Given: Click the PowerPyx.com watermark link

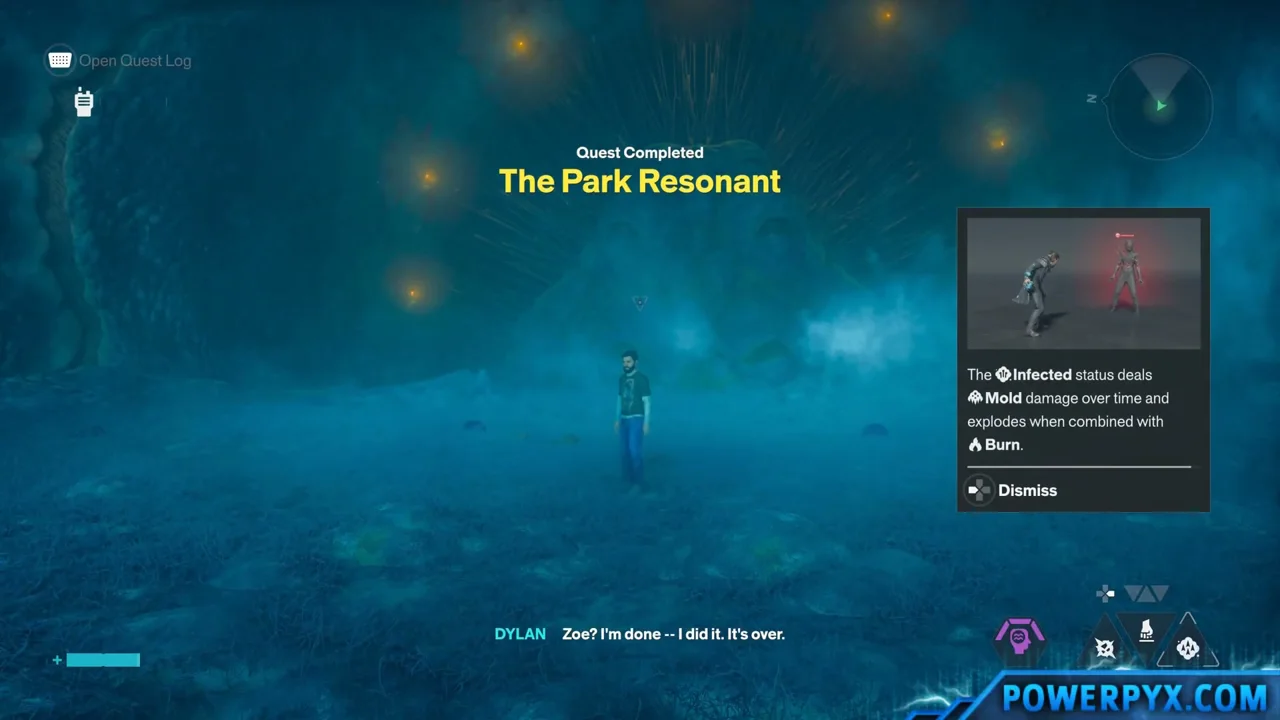Looking at the screenshot, I should (x=1134, y=696).
